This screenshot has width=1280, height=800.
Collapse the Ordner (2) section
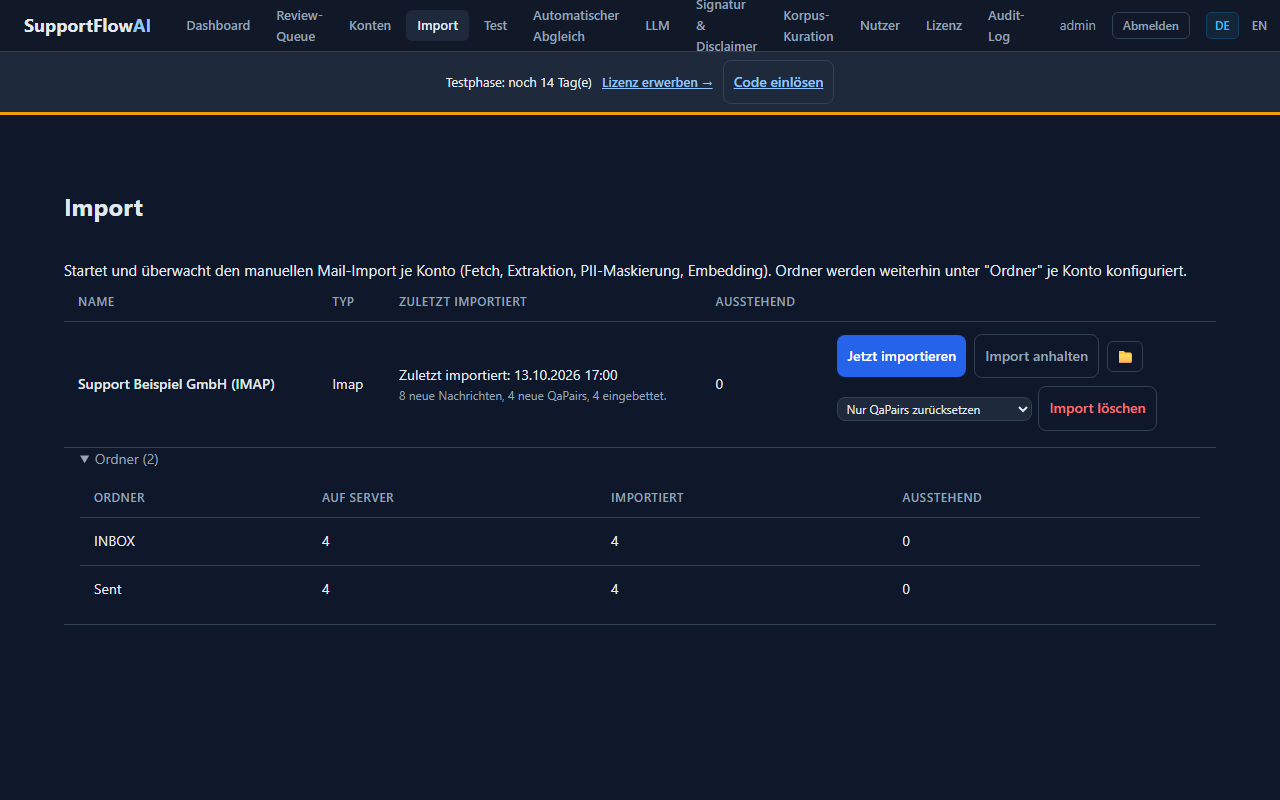click(x=119, y=459)
